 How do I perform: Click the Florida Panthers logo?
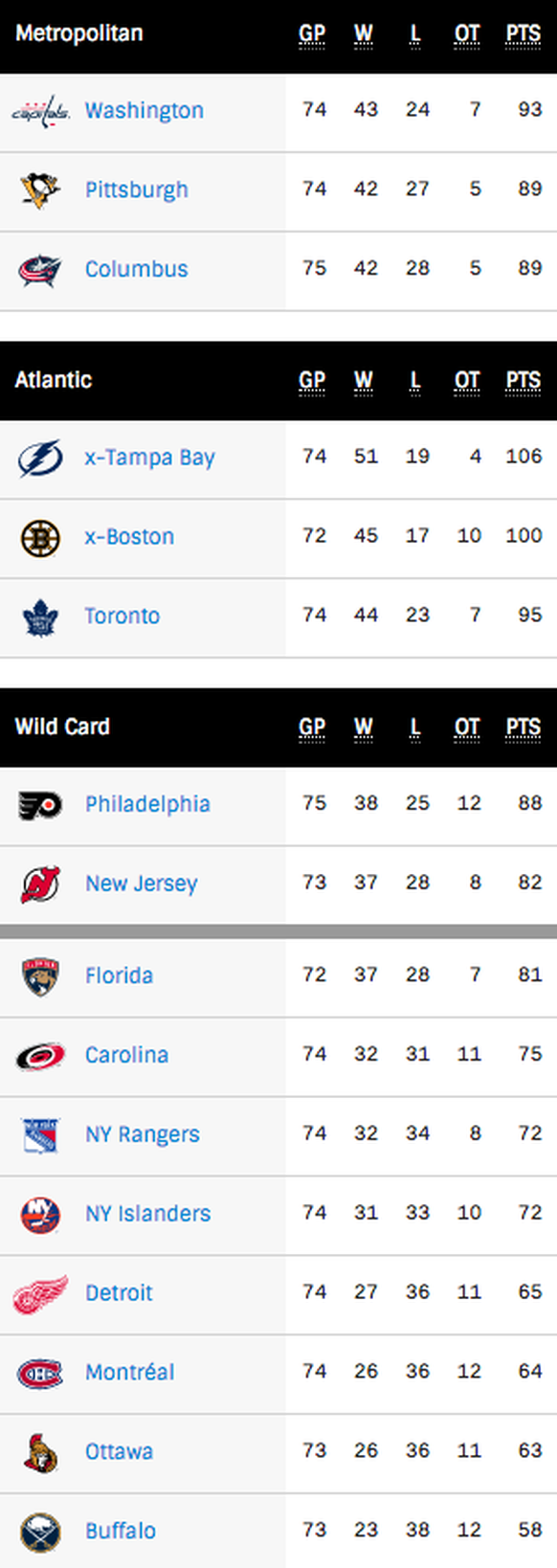40,976
